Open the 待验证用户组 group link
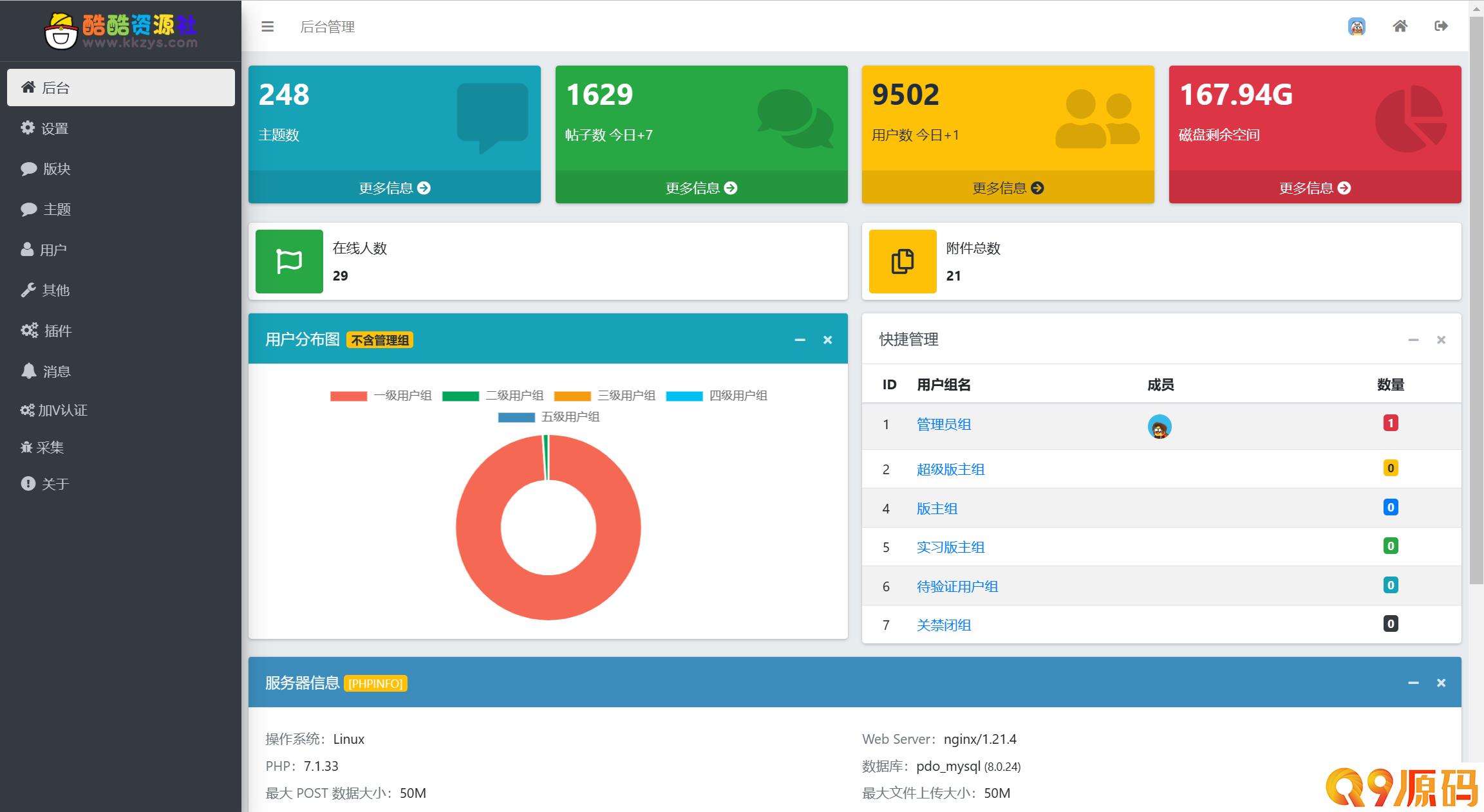This screenshot has width=1484, height=812. point(957,586)
